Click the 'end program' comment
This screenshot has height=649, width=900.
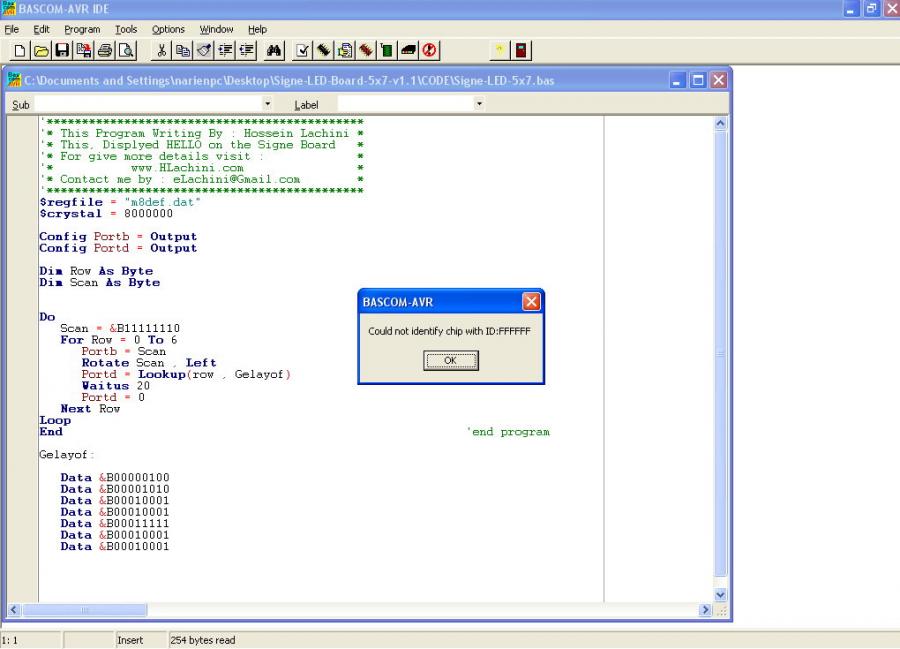[508, 432]
